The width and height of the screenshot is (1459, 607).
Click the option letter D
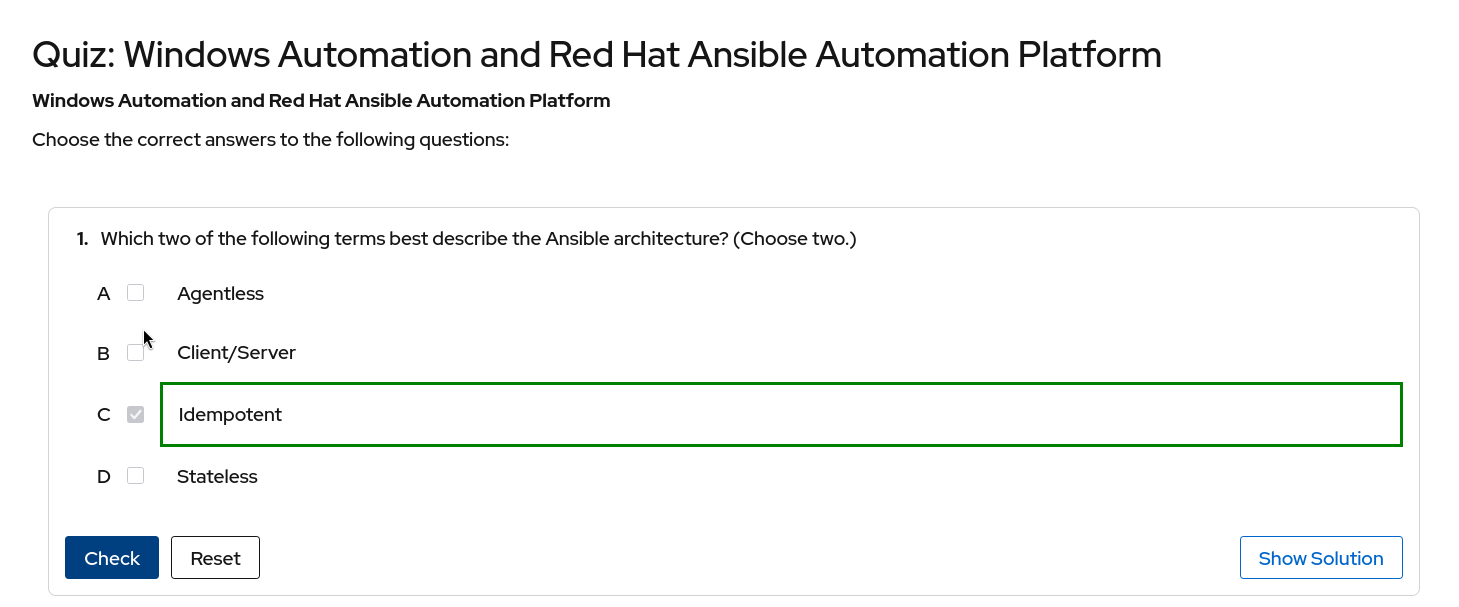coord(103,477)
